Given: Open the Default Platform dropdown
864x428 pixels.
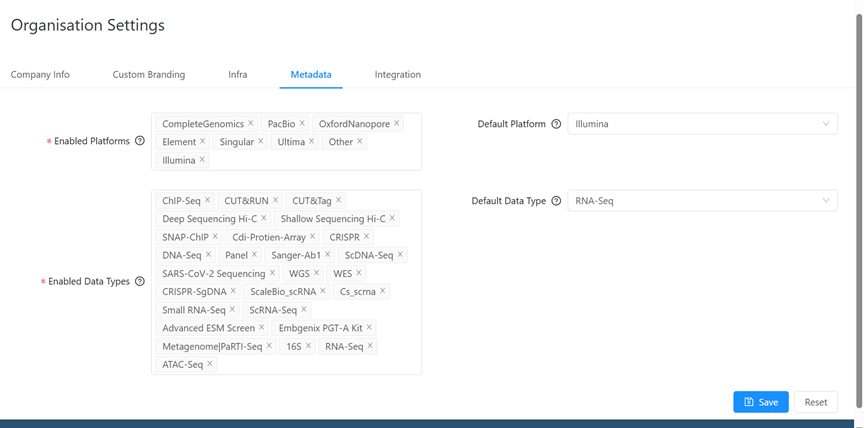Looking at the screenshot, I should [702, 125].
